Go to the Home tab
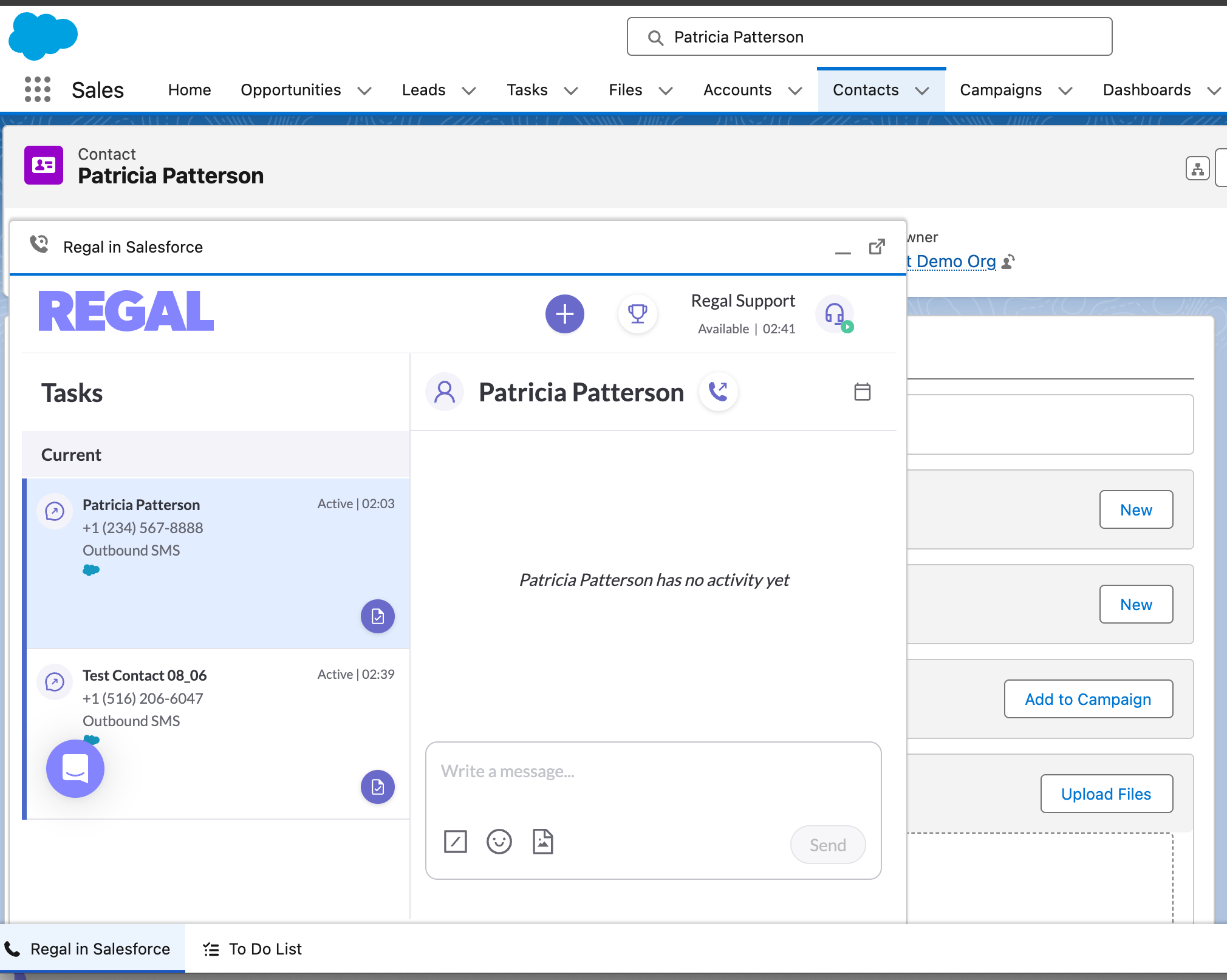1227x980 pixels. coord(190,90)
